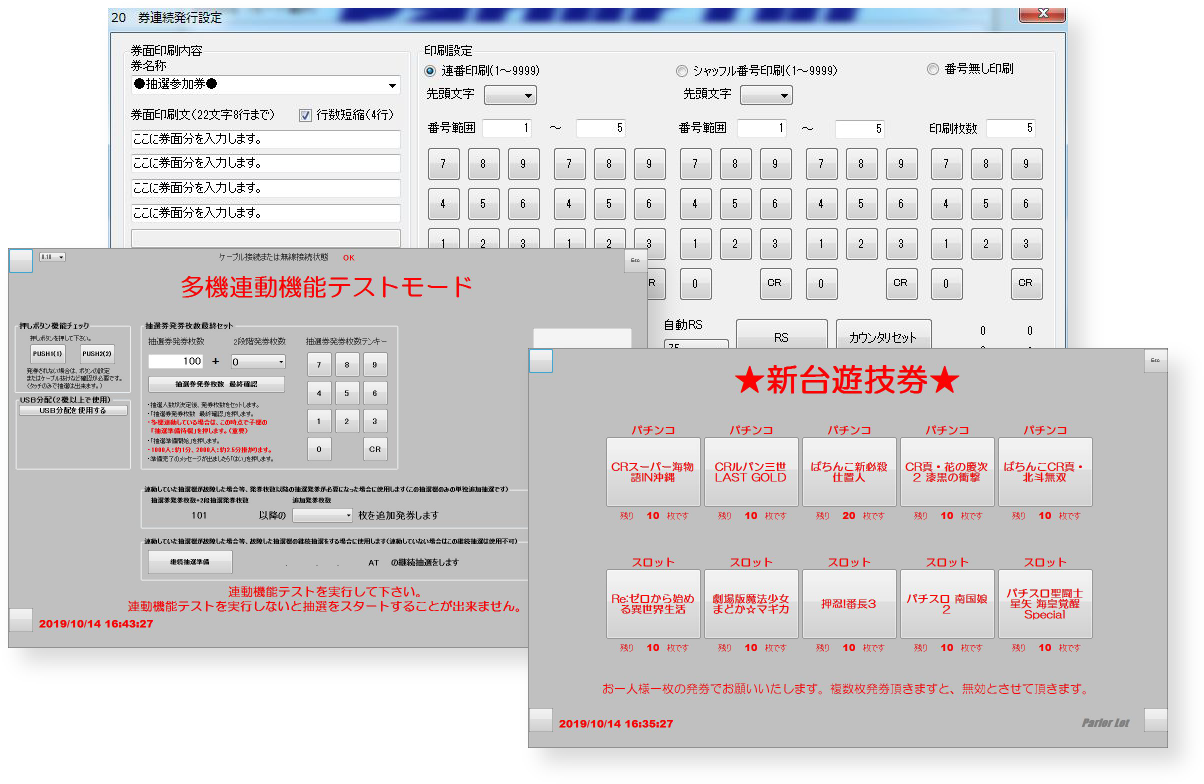Click the 継続抽選準備 button
Viewport: 1204px width, 784px height.
click(x=190, y=562)
